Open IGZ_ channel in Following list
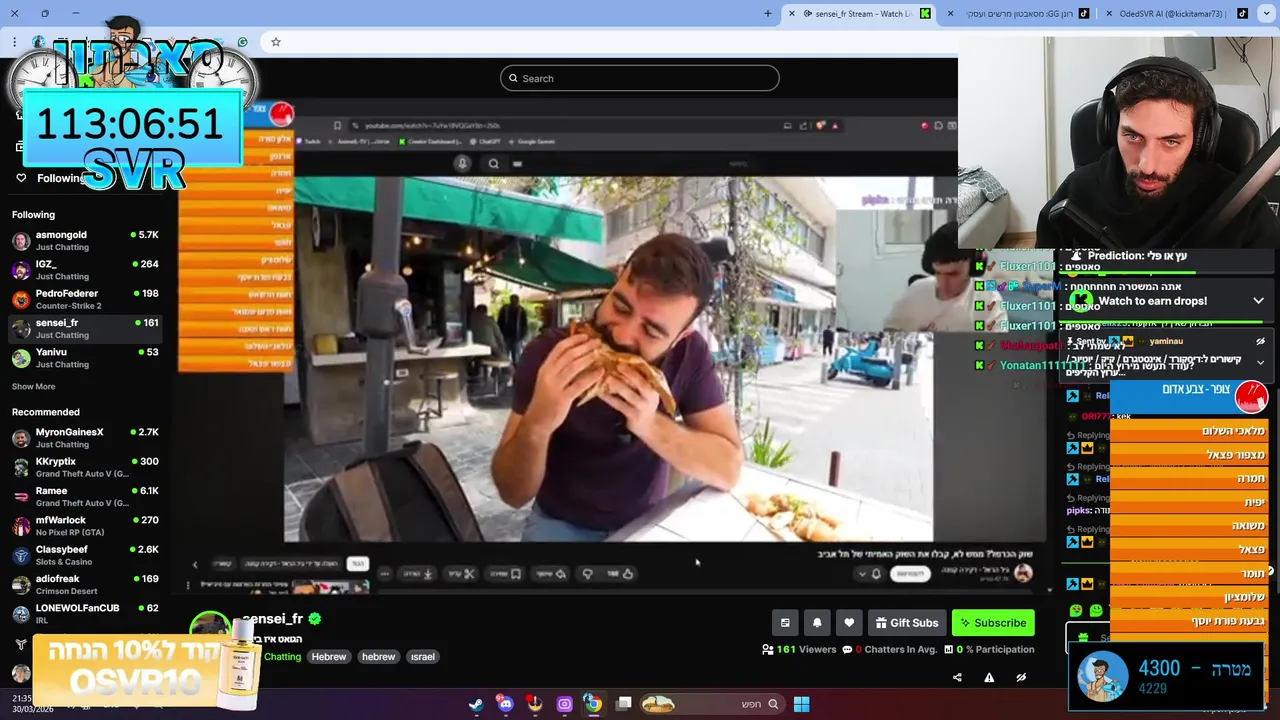This screenshot has height=720, width=1280. (85, 270)
